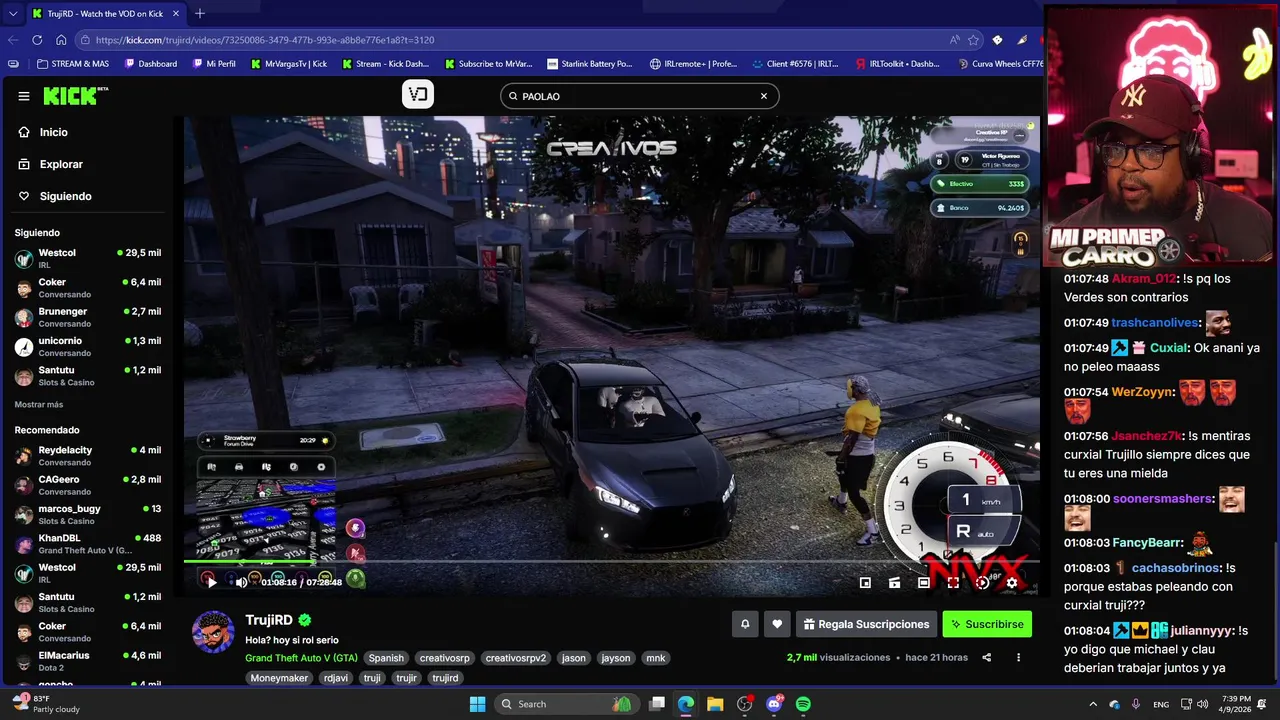Image resolution: width=1280 pixels, height=720 pixels.
Task: Show hidden system tray icons chevron
Action: pos(1093,704)
